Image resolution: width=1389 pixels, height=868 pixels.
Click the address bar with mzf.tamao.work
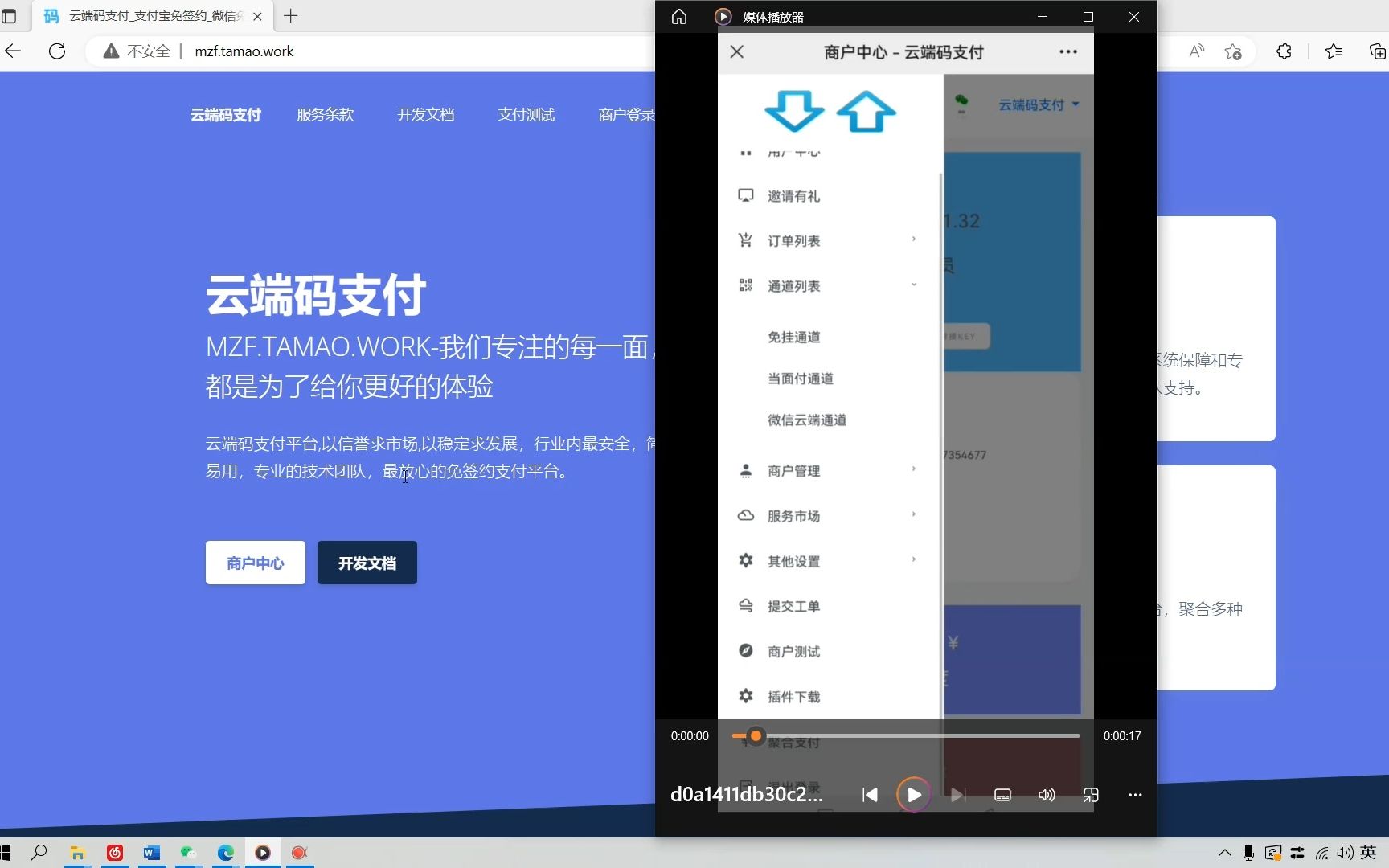[244, 51]
